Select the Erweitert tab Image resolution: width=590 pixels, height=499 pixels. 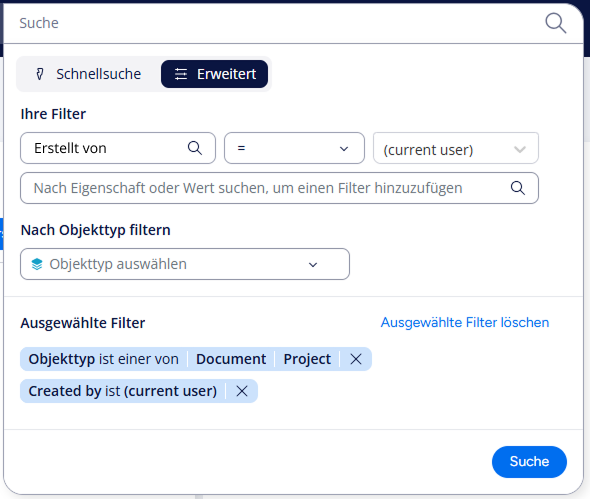[x=214, y=74]
